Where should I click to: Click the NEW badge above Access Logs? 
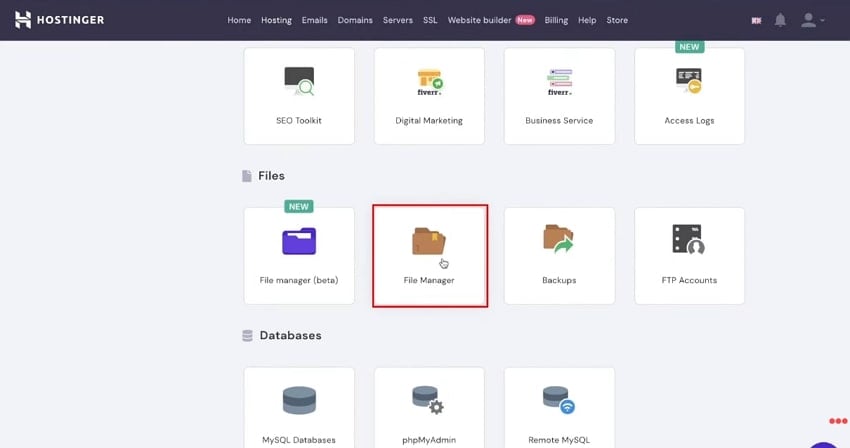[x=689, y=47]
